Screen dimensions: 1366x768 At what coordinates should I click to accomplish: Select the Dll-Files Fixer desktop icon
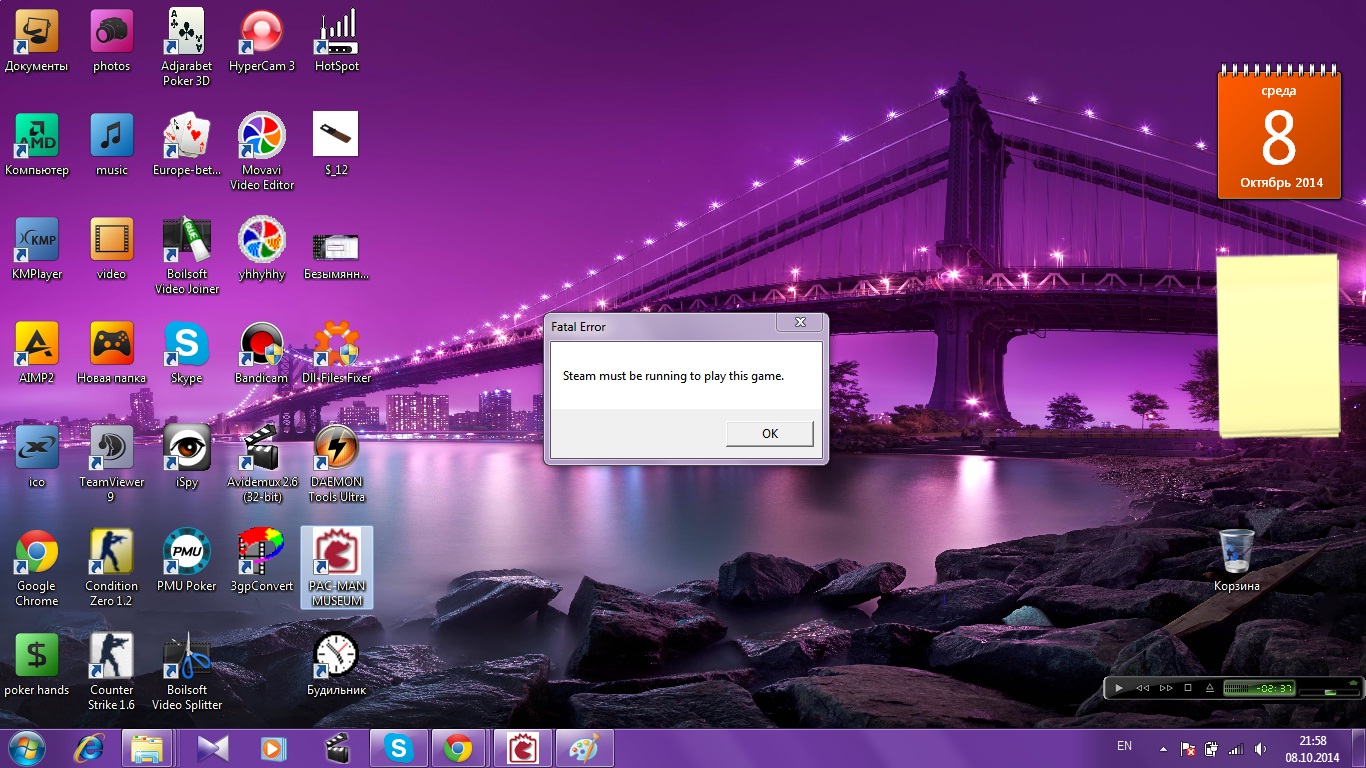337,353
